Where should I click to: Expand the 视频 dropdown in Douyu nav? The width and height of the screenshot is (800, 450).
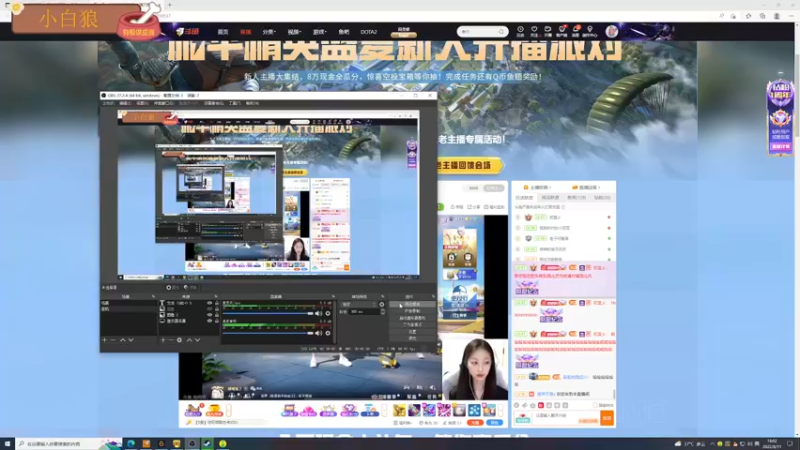294,32
